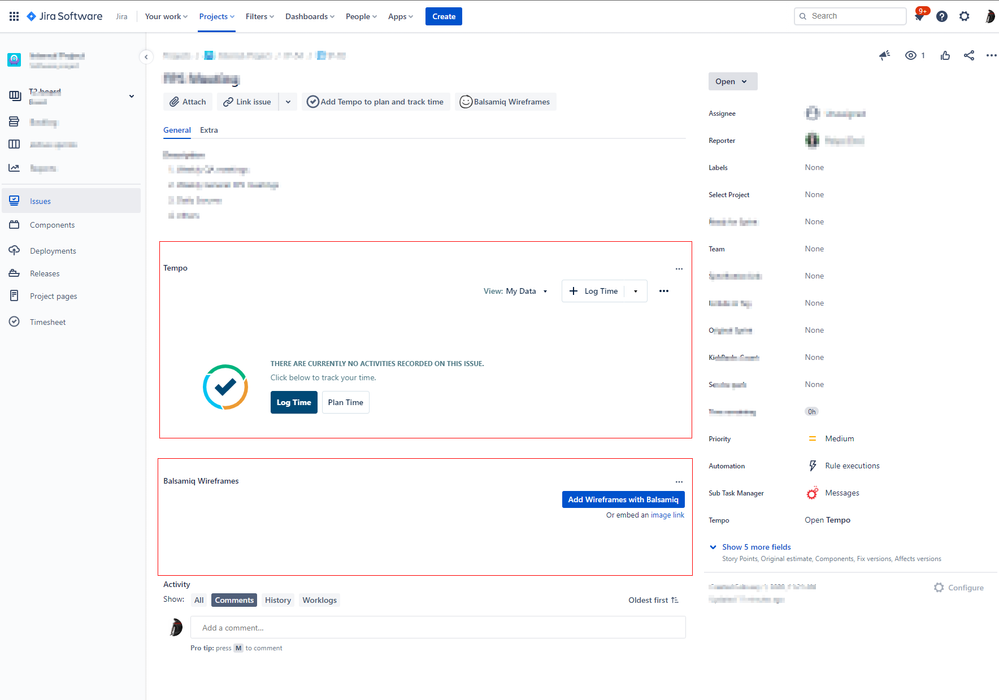Open the notifications bell icon

coord(919,17)
